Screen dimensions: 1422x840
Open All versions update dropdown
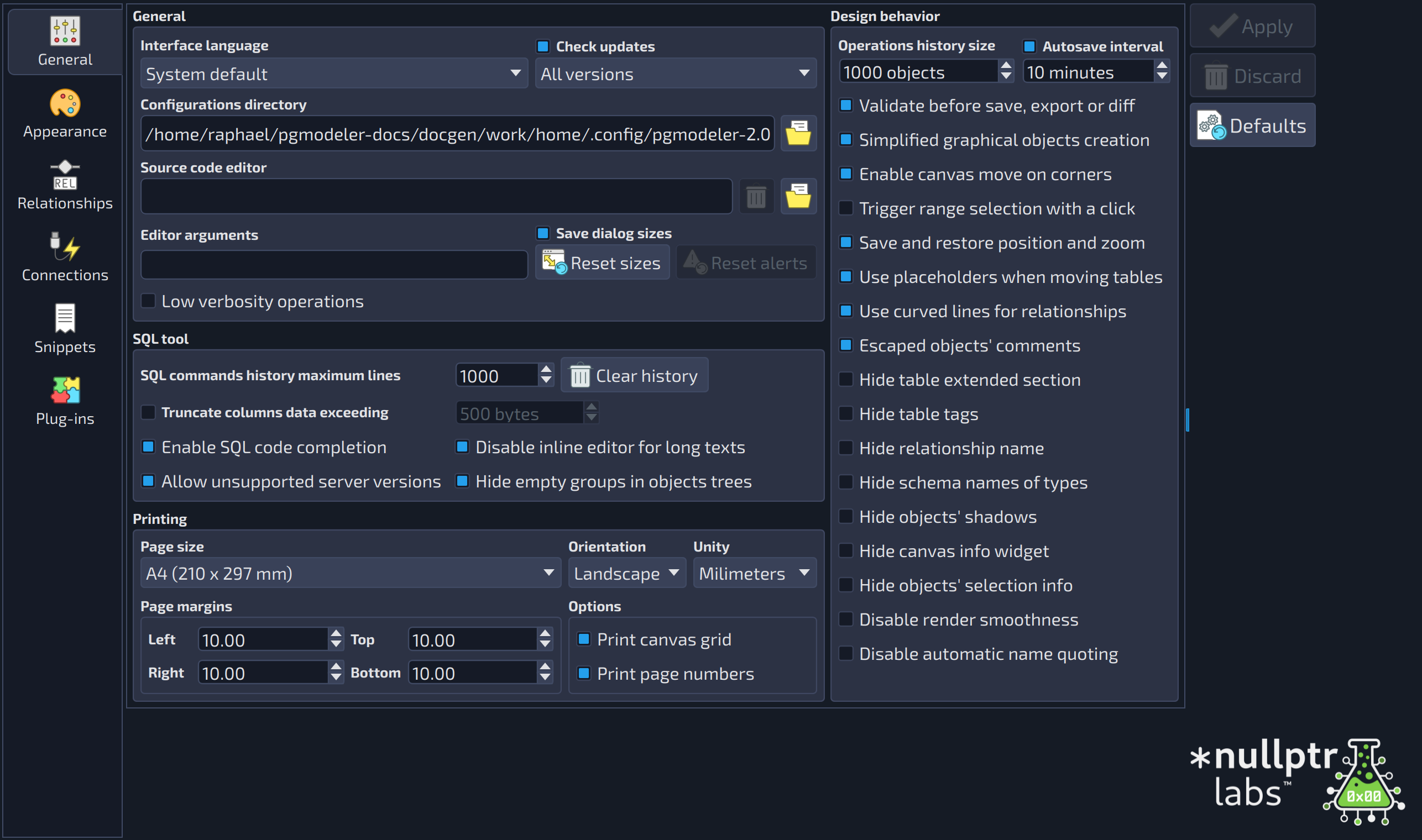(x=675, y=73)
